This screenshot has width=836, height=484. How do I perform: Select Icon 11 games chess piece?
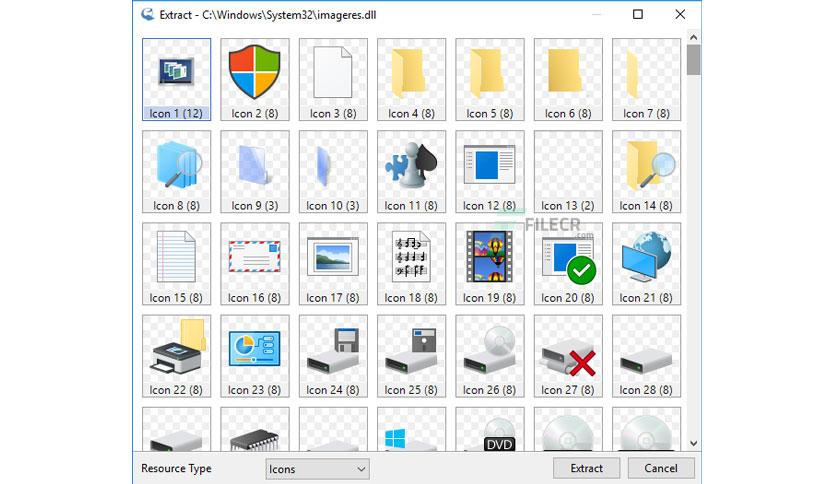[x=412, y=172]
